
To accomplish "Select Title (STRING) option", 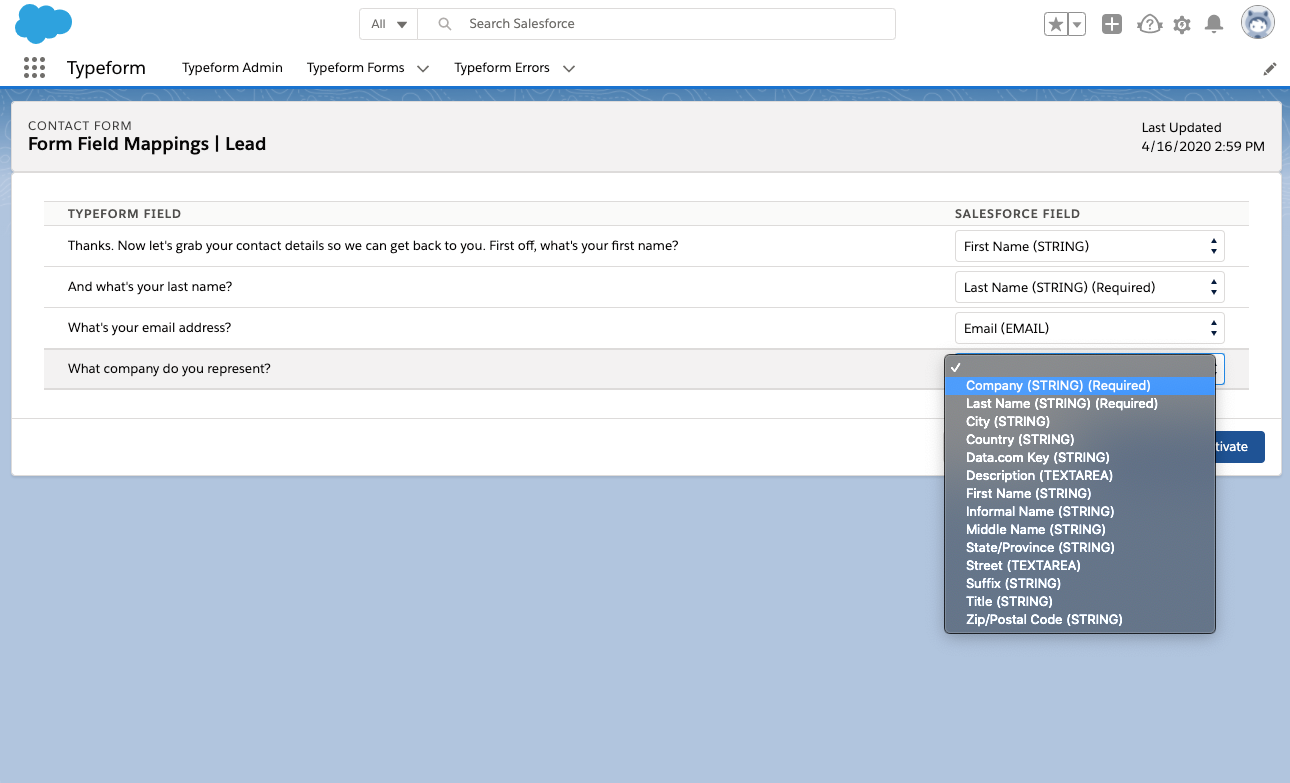I will 1080,601.
